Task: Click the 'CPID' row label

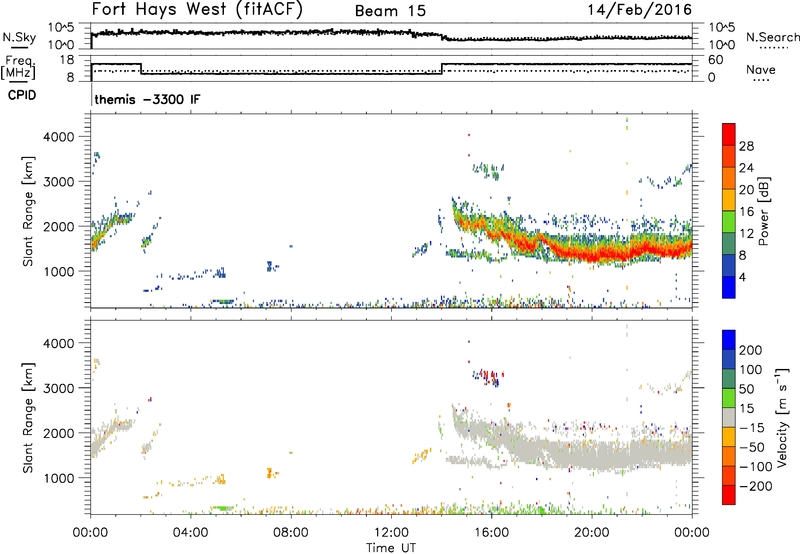Action: [22, 95]
